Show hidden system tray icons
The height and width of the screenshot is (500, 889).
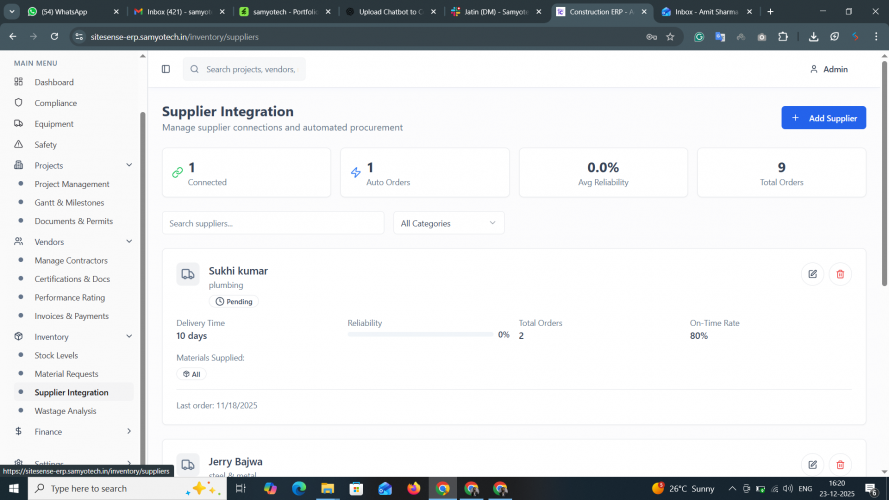732,488
